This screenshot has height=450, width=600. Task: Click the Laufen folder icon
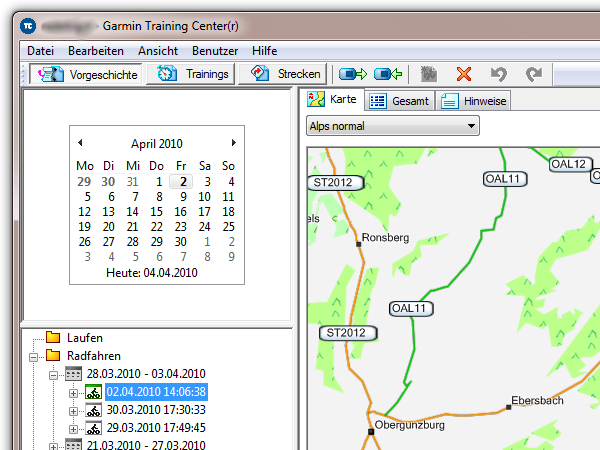pyautogui.click(x=53, y=338)
